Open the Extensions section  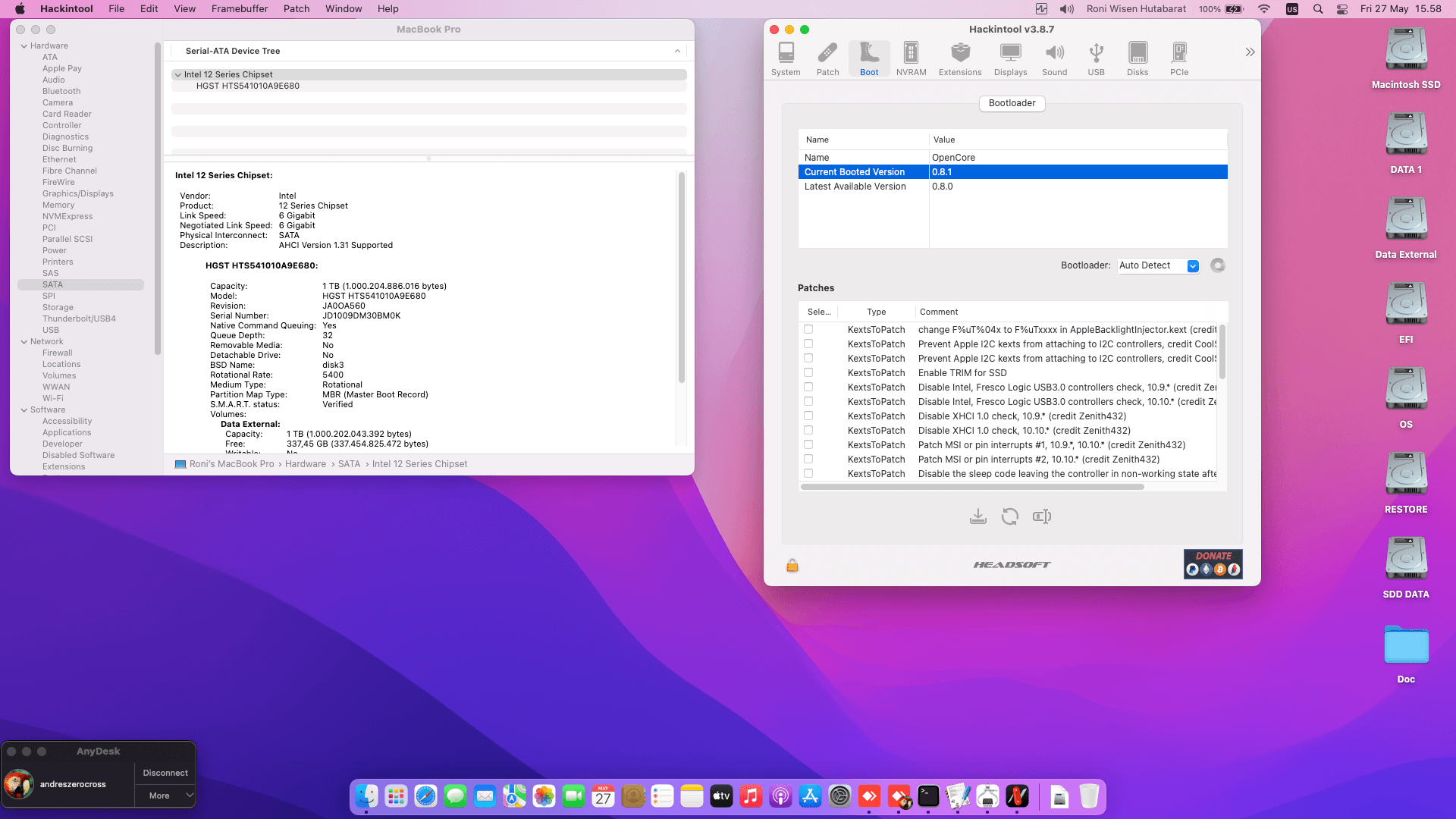pyautogui.click(x=960, y=59)
